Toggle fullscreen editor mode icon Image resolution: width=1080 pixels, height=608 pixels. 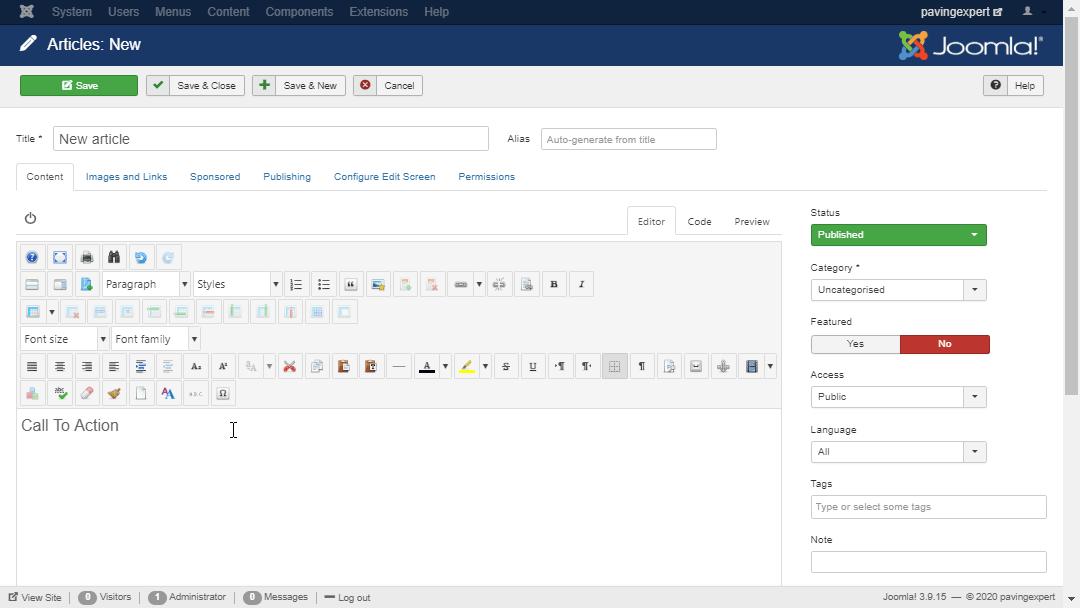coord(59,257)
